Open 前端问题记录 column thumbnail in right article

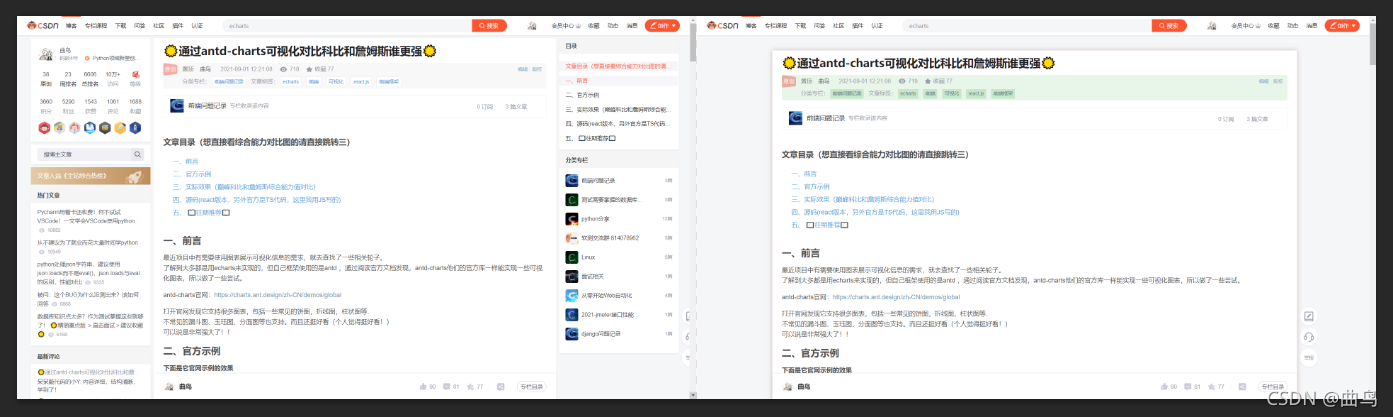point(795,117)
